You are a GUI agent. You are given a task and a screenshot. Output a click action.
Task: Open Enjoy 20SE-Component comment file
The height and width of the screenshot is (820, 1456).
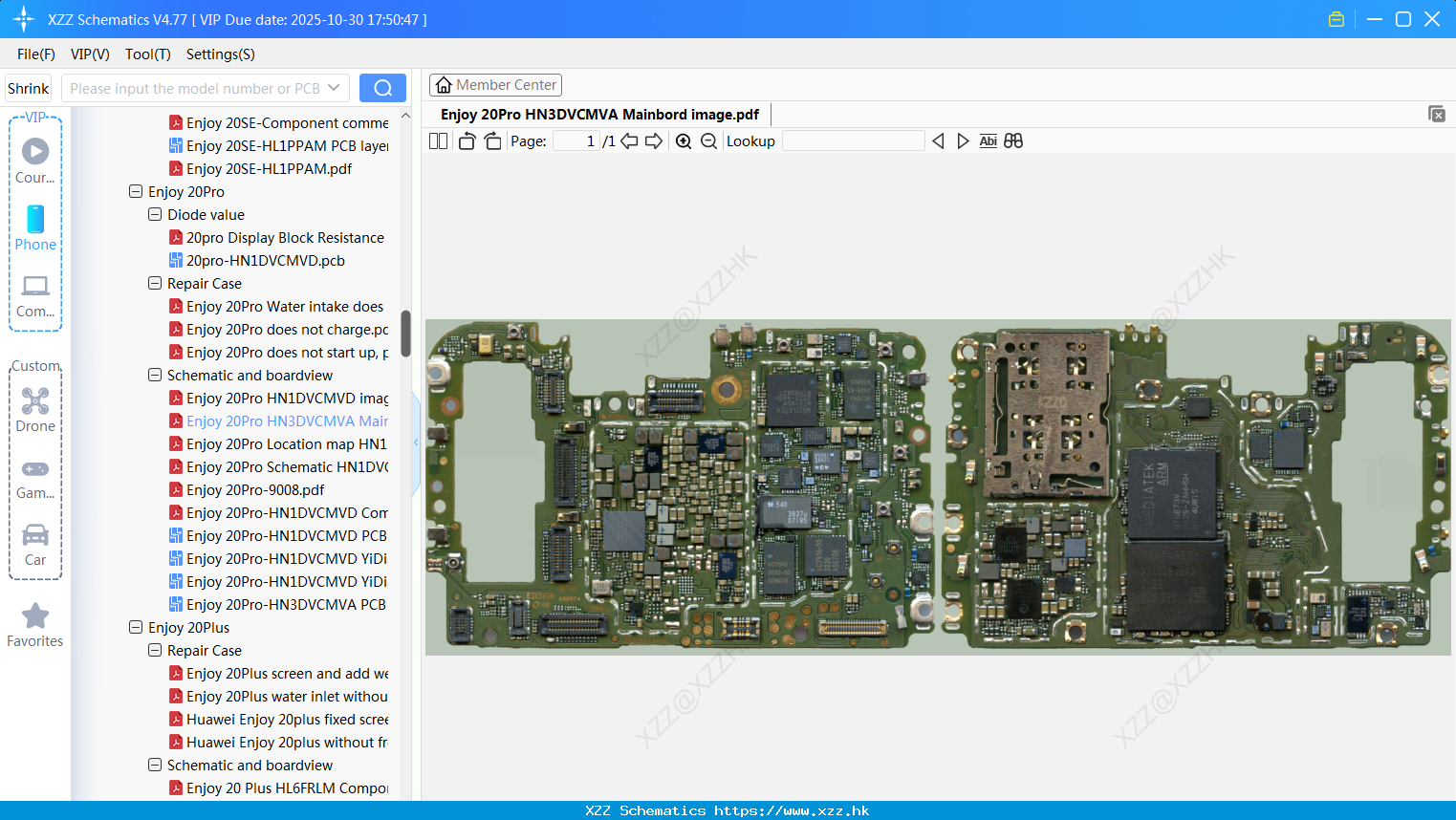pos(279,122)
